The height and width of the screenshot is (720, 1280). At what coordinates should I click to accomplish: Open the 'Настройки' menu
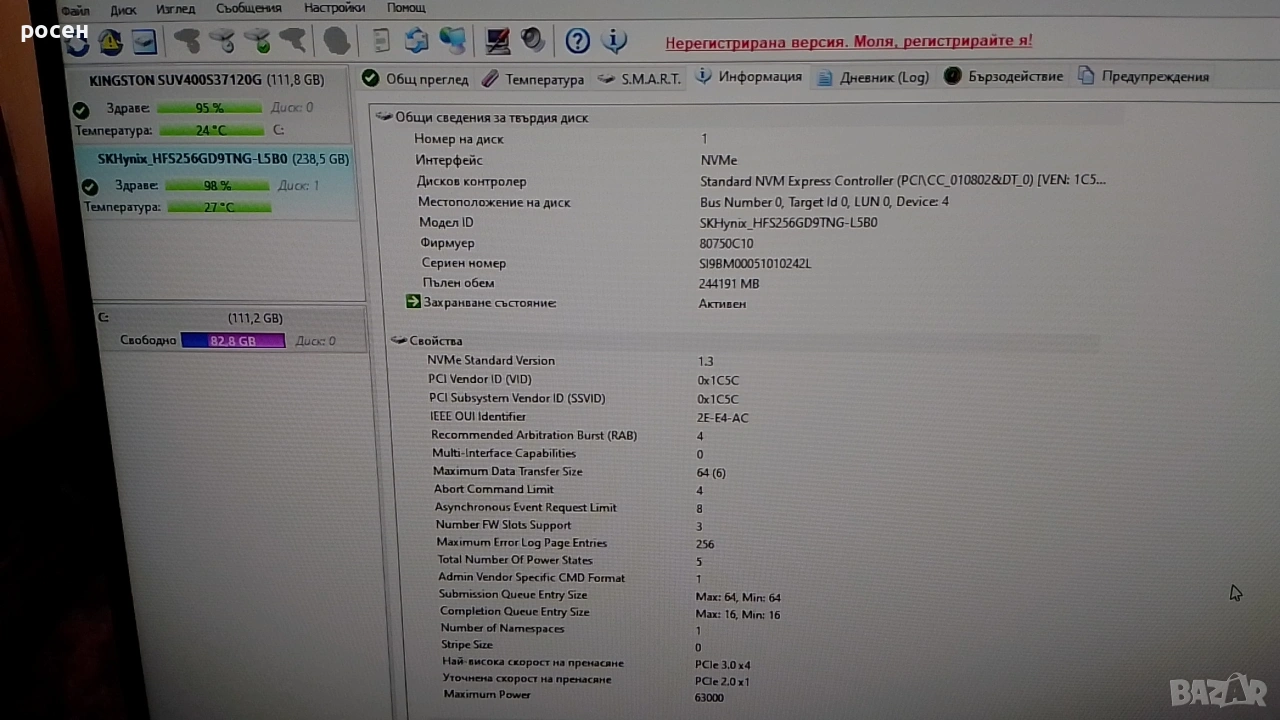coord(334,8)
